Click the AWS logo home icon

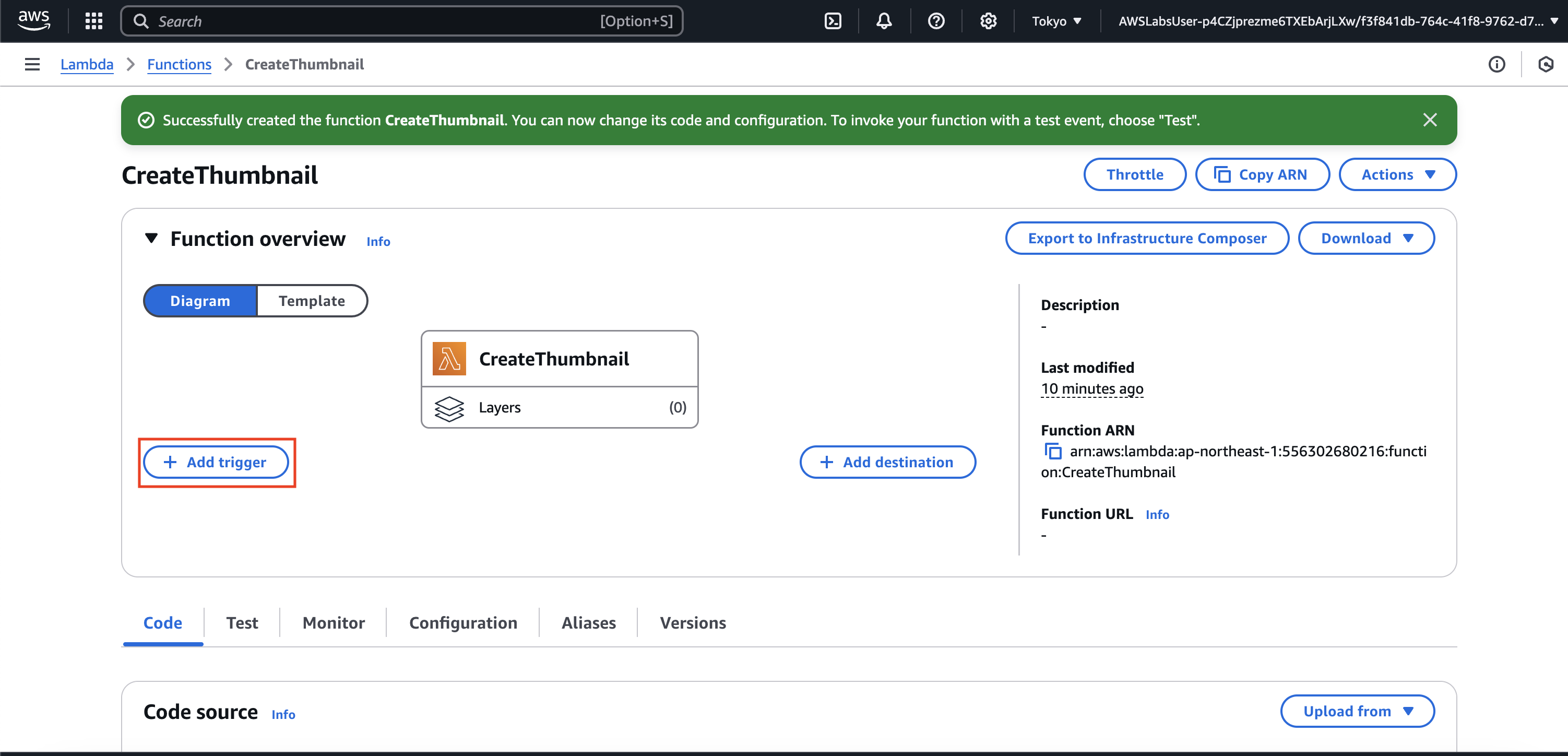pyautogui.click(x=34, y=20)
